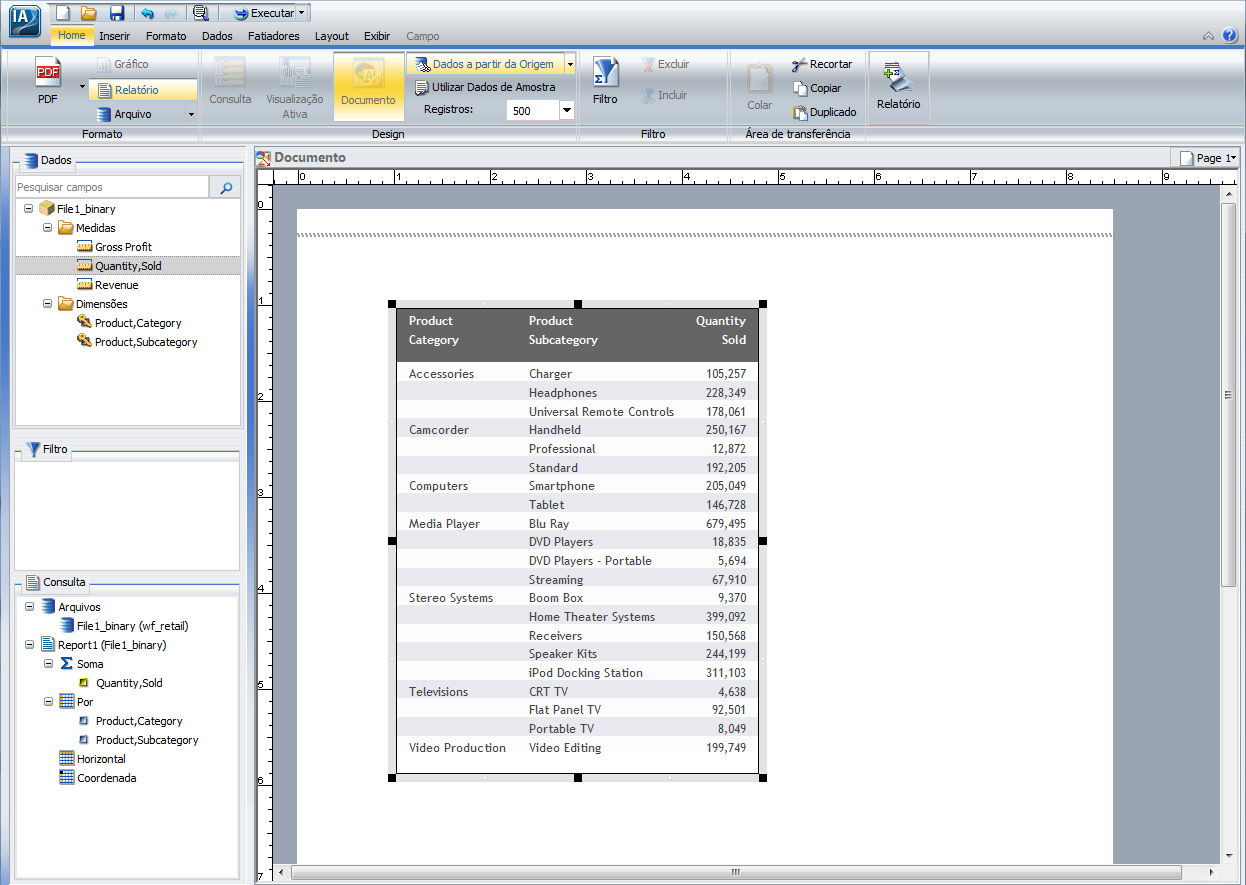The height and width of the screenshot is (885, 1246).
Task: Open the PDF format dropdown arrow
Action: pyautogui.click(x=82, y=86)
